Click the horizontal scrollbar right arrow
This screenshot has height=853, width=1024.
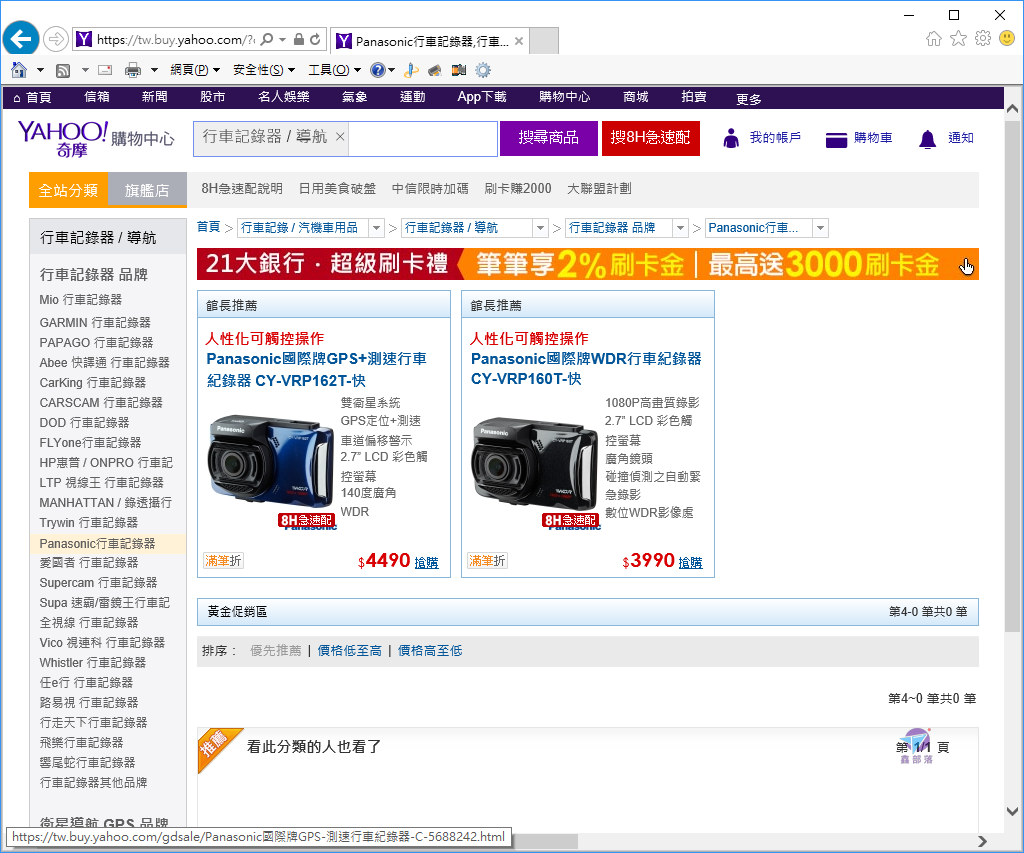pos(982,841)
